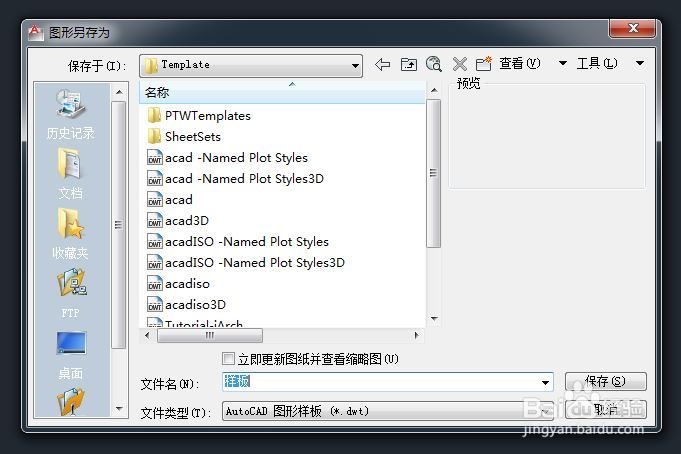
Task: Open the 查看(V) menu
Action: click(x=520, y=63)
